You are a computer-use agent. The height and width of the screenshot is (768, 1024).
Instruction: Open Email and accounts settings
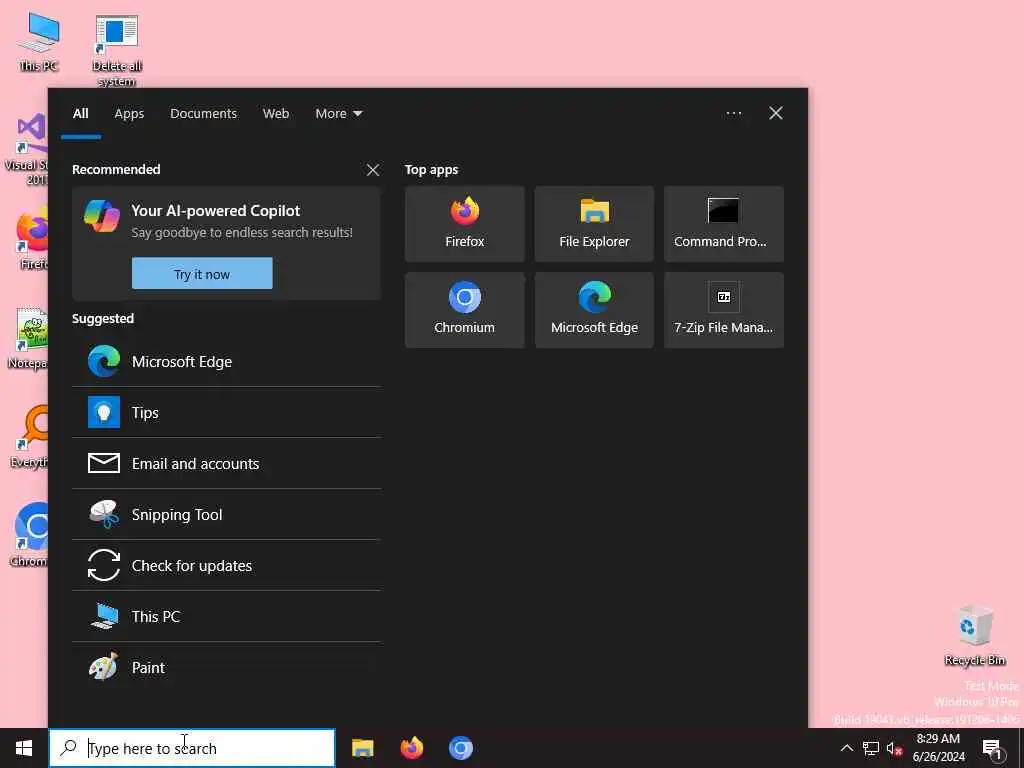click(226, 463)
